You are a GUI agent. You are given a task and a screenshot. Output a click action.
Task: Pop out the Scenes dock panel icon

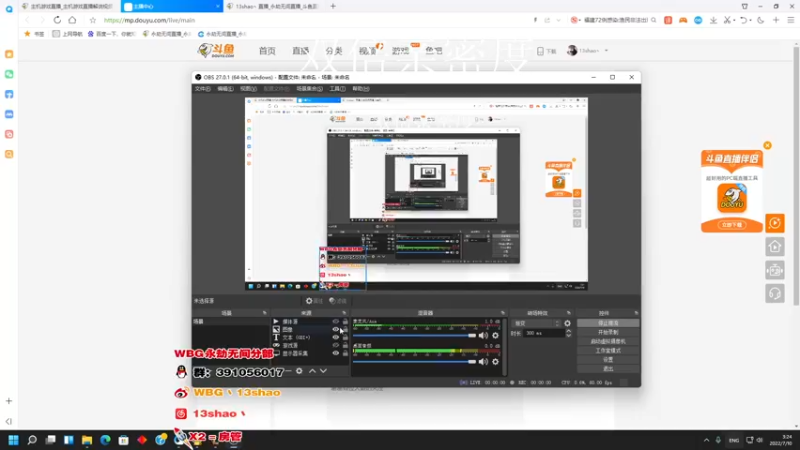(x=264, y=313)
